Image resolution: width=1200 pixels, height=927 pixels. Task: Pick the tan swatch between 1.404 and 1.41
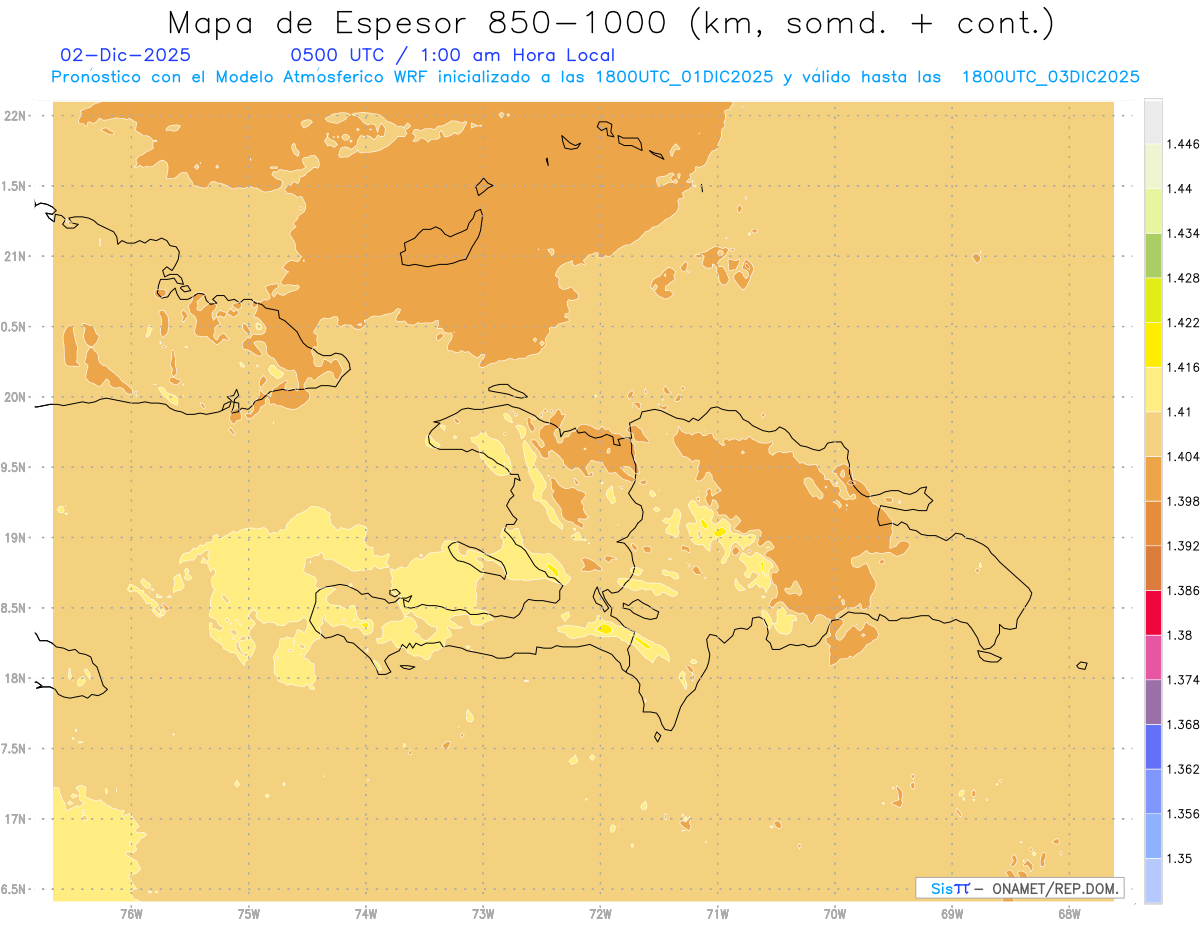(x=1153, y=434)
